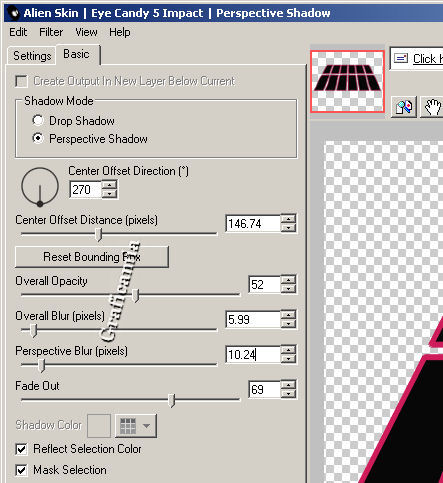Open the shadow color grid picker
443x483 pixels.
(136, 426)
